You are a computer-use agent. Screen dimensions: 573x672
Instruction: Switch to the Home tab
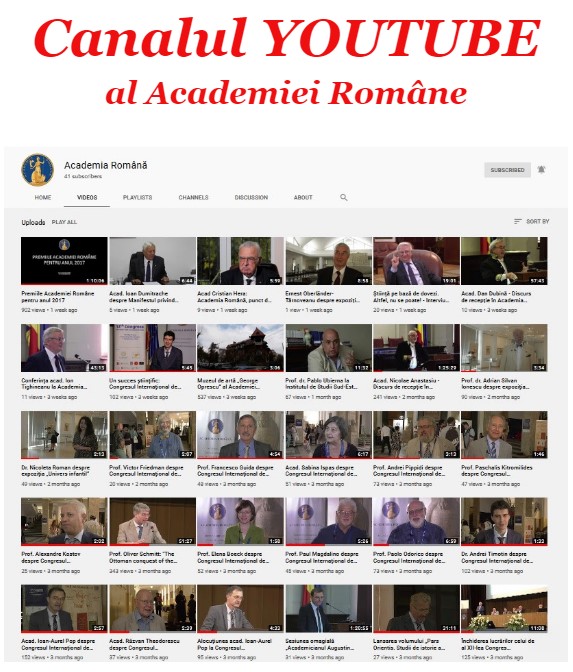(x=43, y=197)
